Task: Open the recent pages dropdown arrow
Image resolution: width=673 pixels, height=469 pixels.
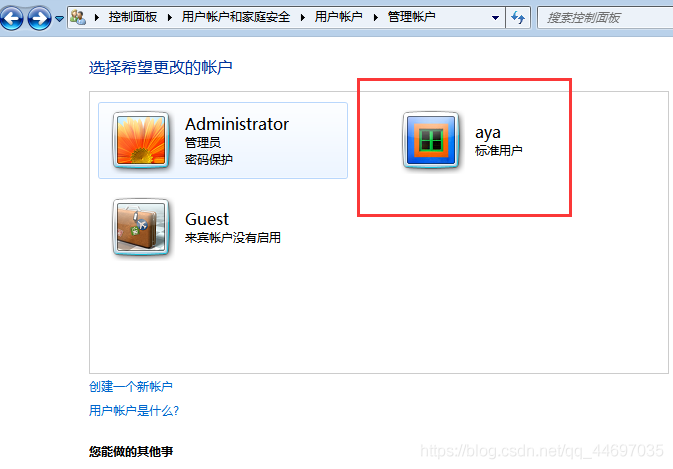Action: point(60,18)
